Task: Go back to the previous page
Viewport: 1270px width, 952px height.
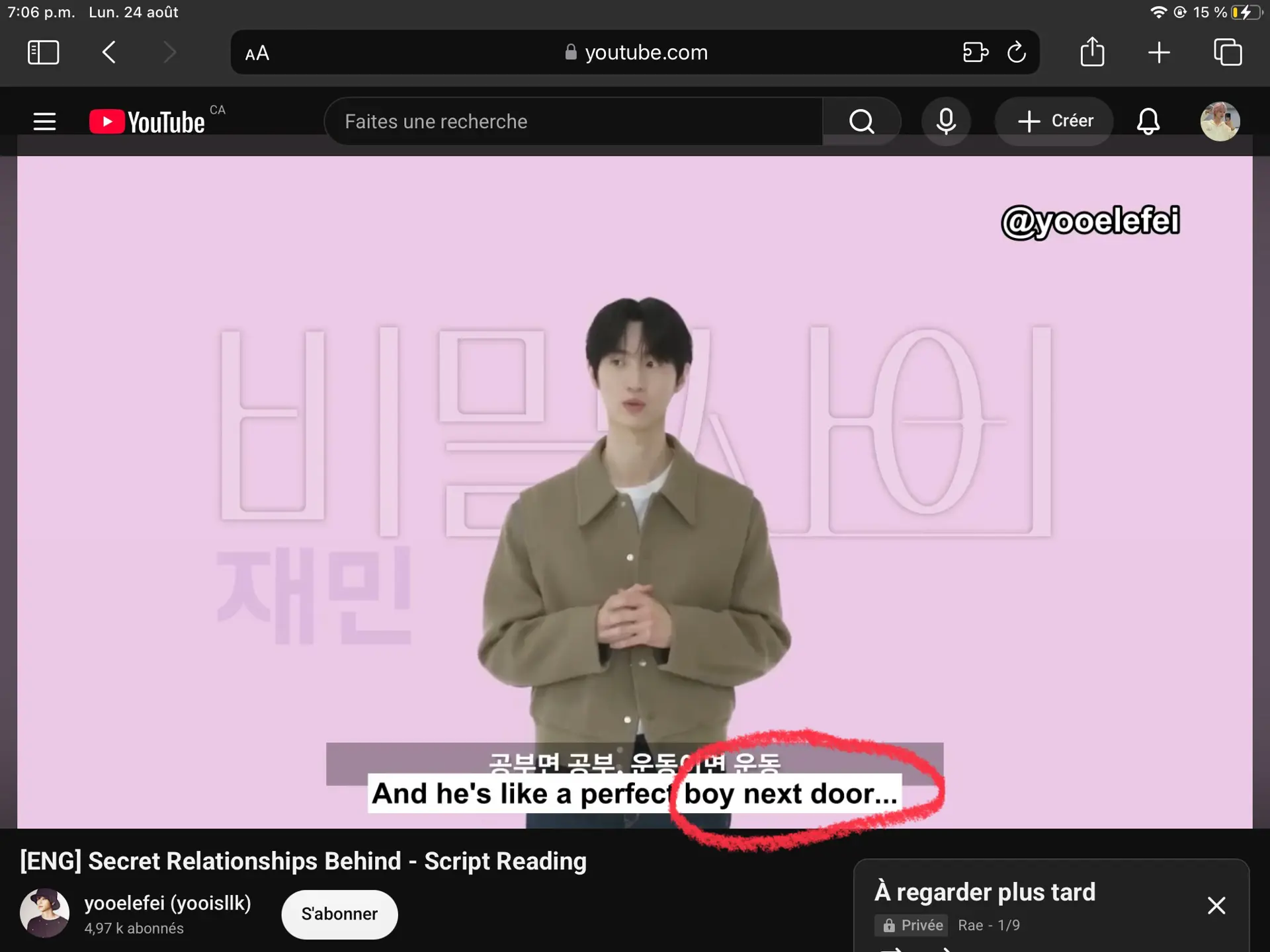Action: (109, 52)
